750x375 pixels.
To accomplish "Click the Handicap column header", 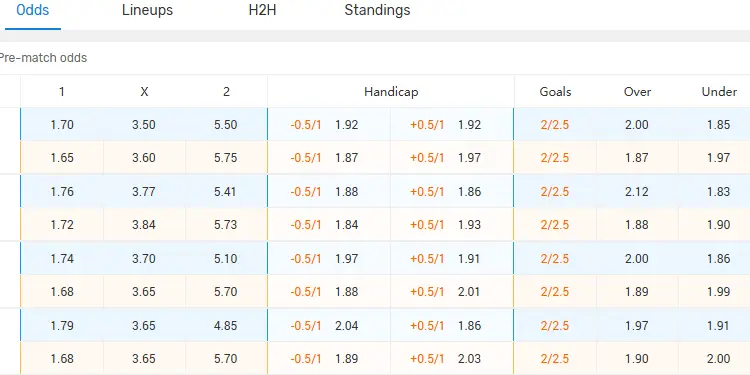I will tap(391, 92).
